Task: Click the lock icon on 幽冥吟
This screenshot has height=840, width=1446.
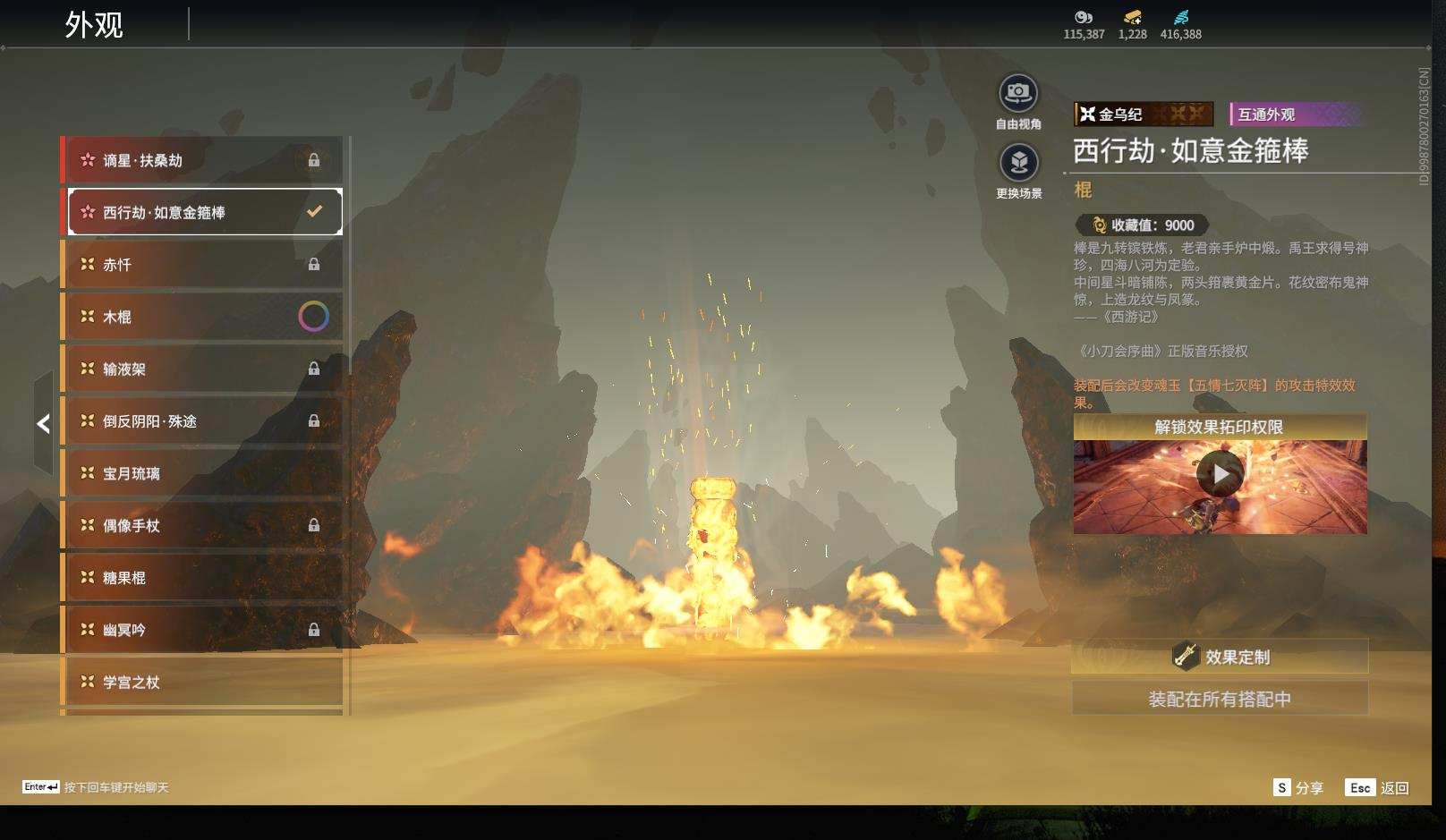Action: [314, 630]
